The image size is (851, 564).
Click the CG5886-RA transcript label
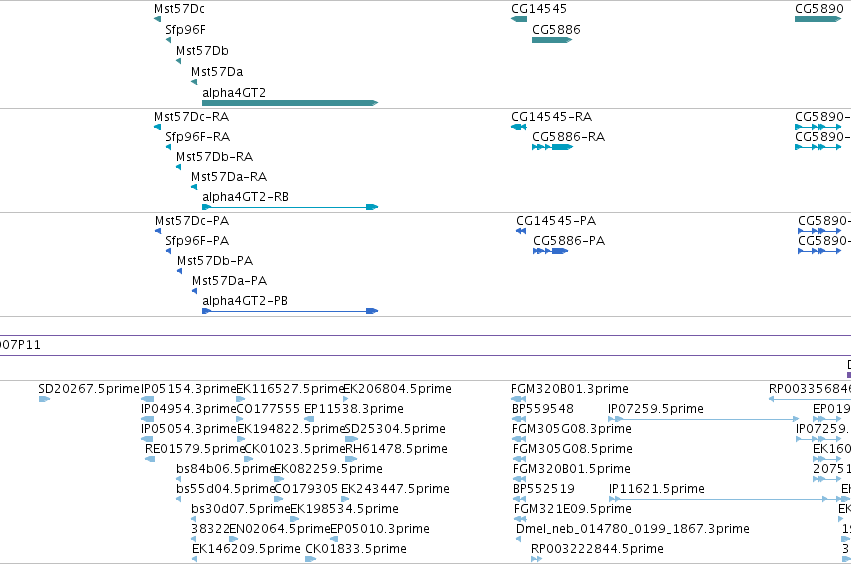click(568, 137)
